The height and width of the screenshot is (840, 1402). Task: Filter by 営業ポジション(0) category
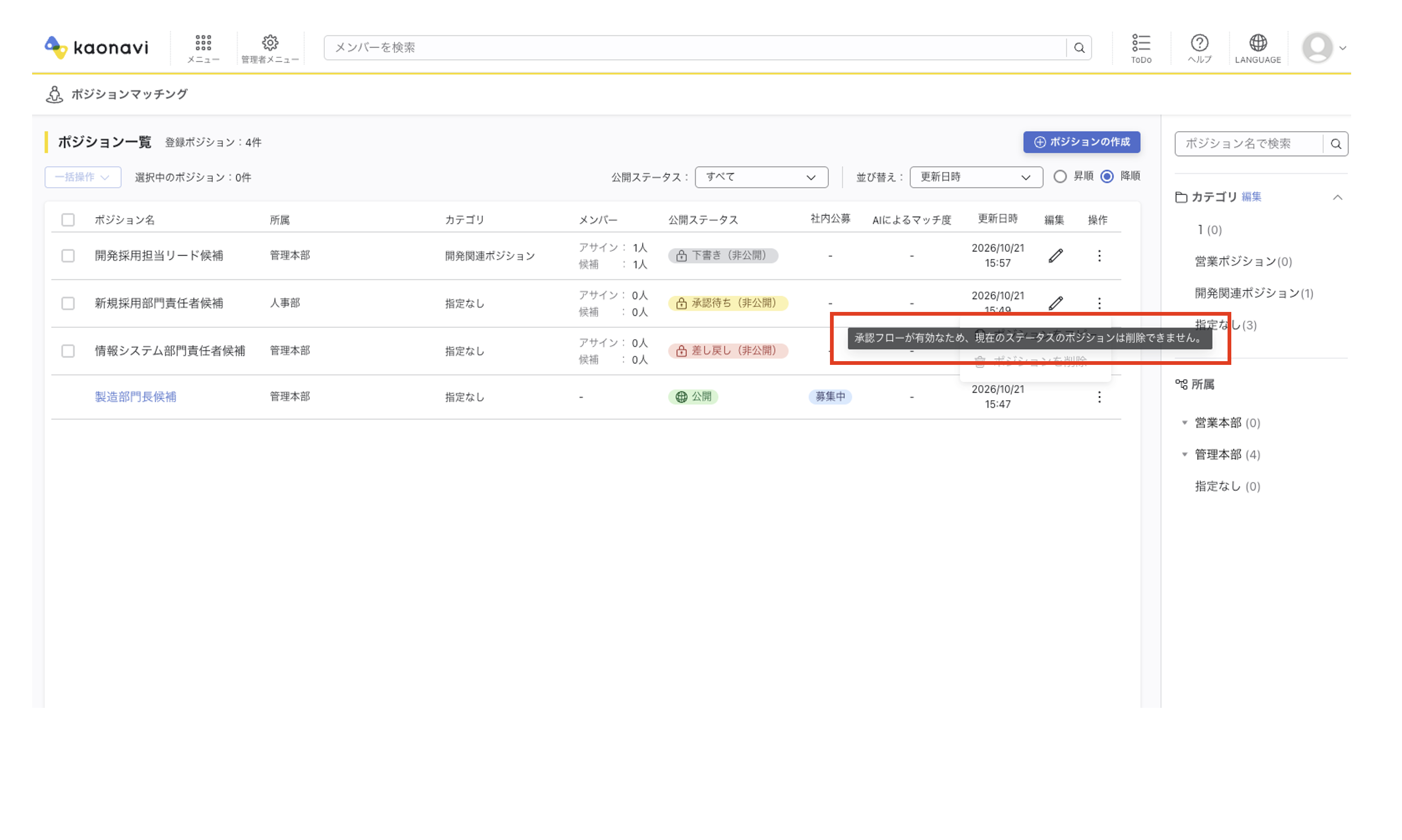coord(1243,261)
